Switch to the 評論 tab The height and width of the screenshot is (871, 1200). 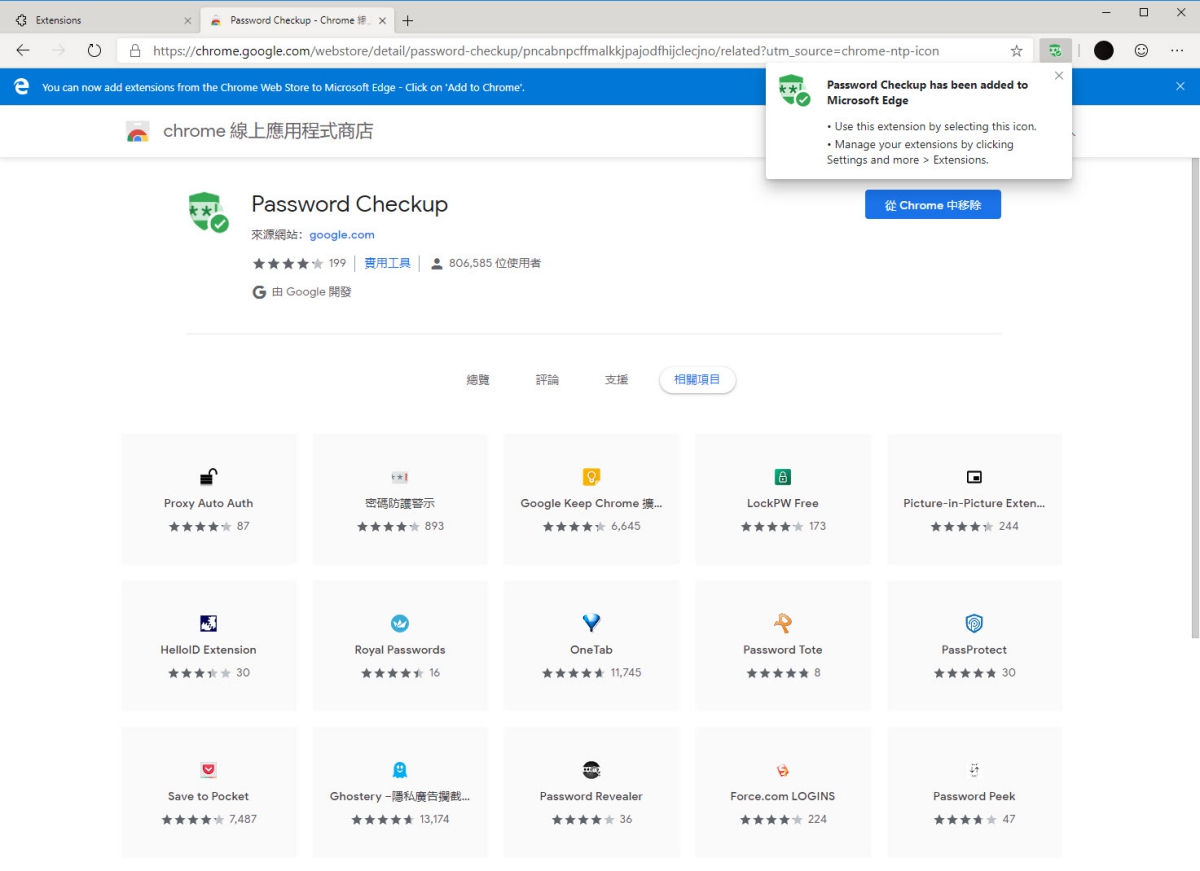547,380
